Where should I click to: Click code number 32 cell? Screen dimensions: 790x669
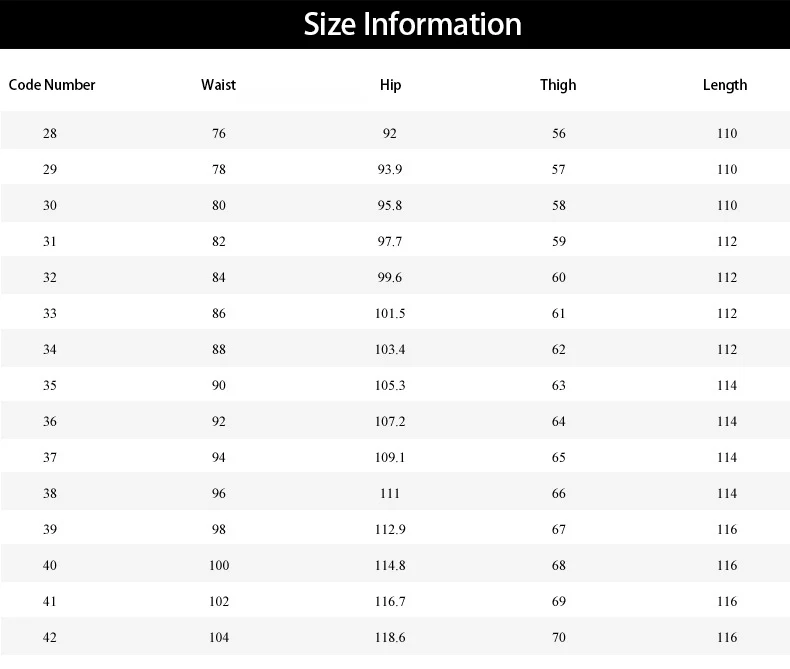pos(50,278)
